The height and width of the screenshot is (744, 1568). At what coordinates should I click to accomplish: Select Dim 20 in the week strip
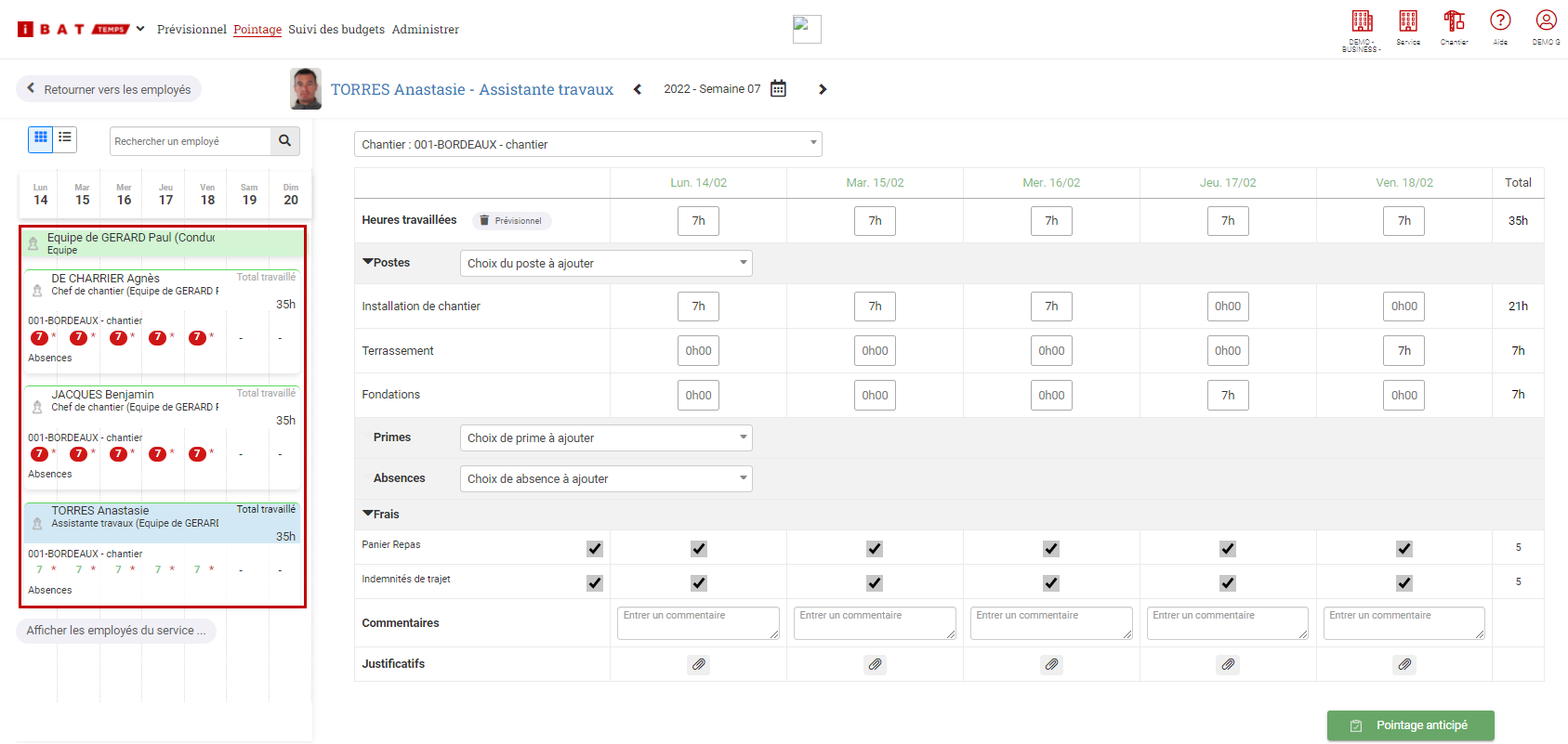pos(291,194)
